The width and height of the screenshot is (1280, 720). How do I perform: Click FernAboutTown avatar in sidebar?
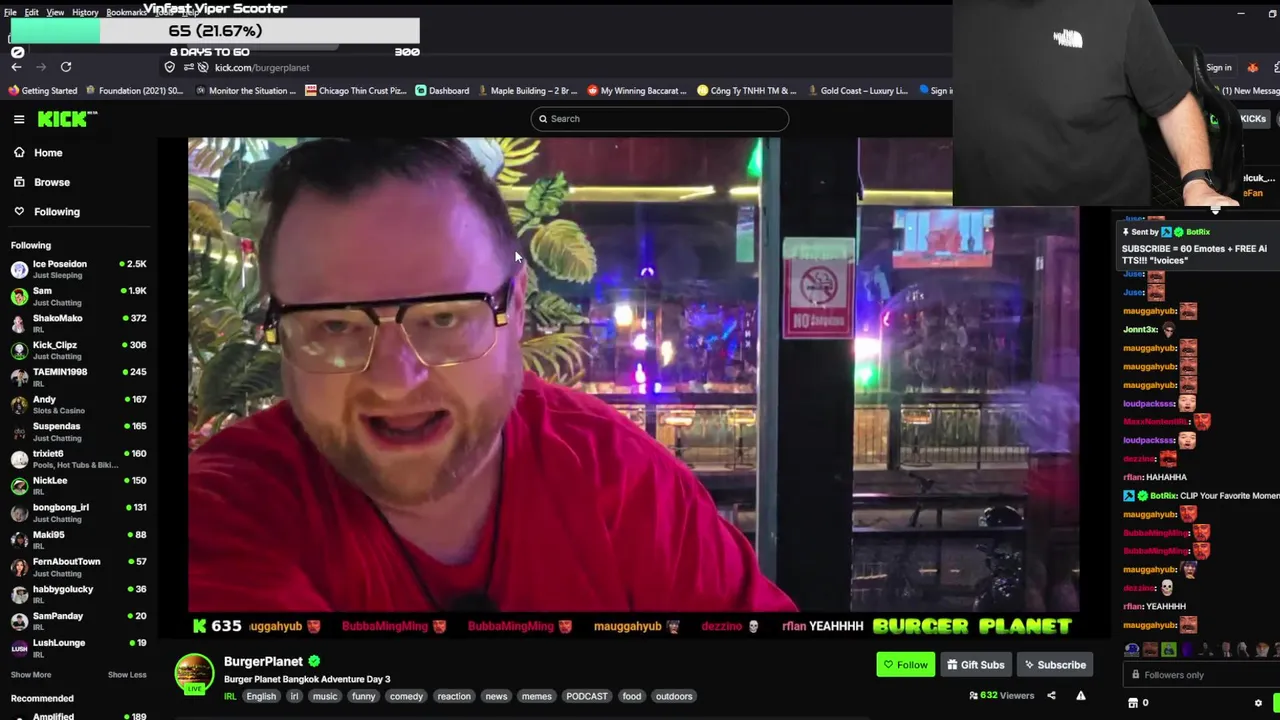point(19,567)
